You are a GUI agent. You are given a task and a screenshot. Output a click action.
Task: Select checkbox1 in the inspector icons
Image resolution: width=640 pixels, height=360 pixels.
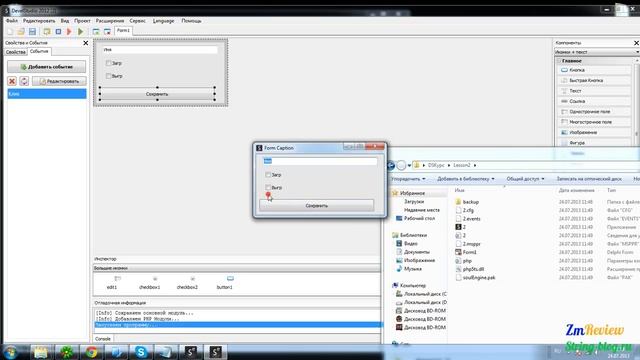[x=150, y=282]
